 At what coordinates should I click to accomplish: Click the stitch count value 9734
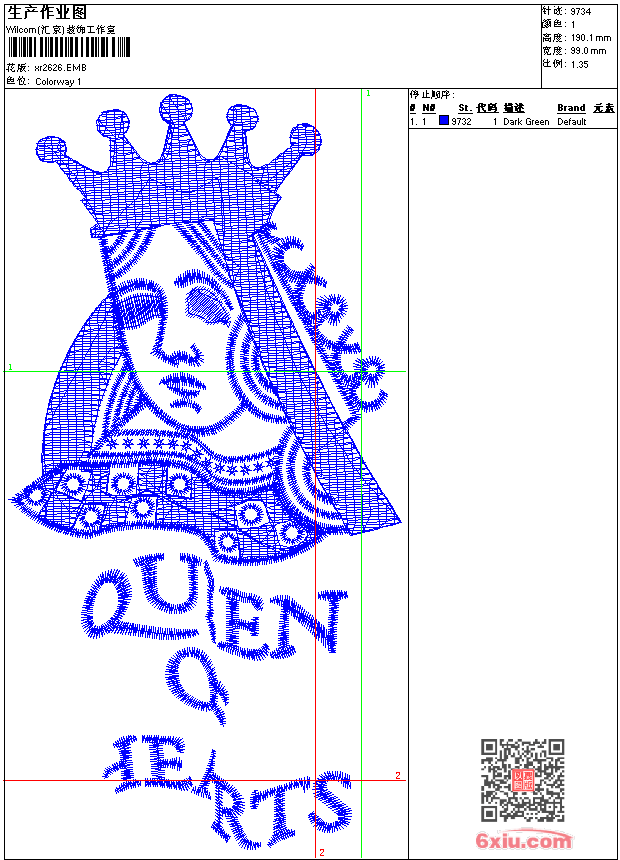580,12
